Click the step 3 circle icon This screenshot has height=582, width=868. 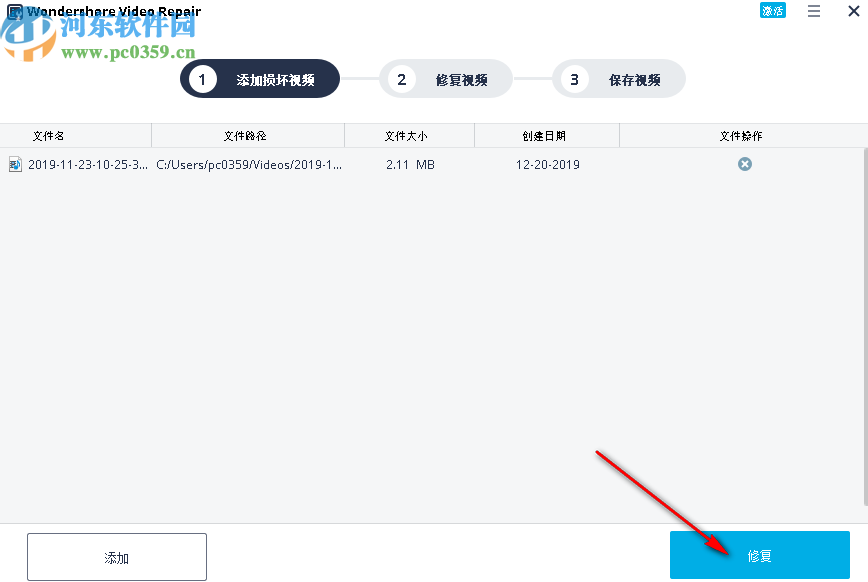coord(574,78)
